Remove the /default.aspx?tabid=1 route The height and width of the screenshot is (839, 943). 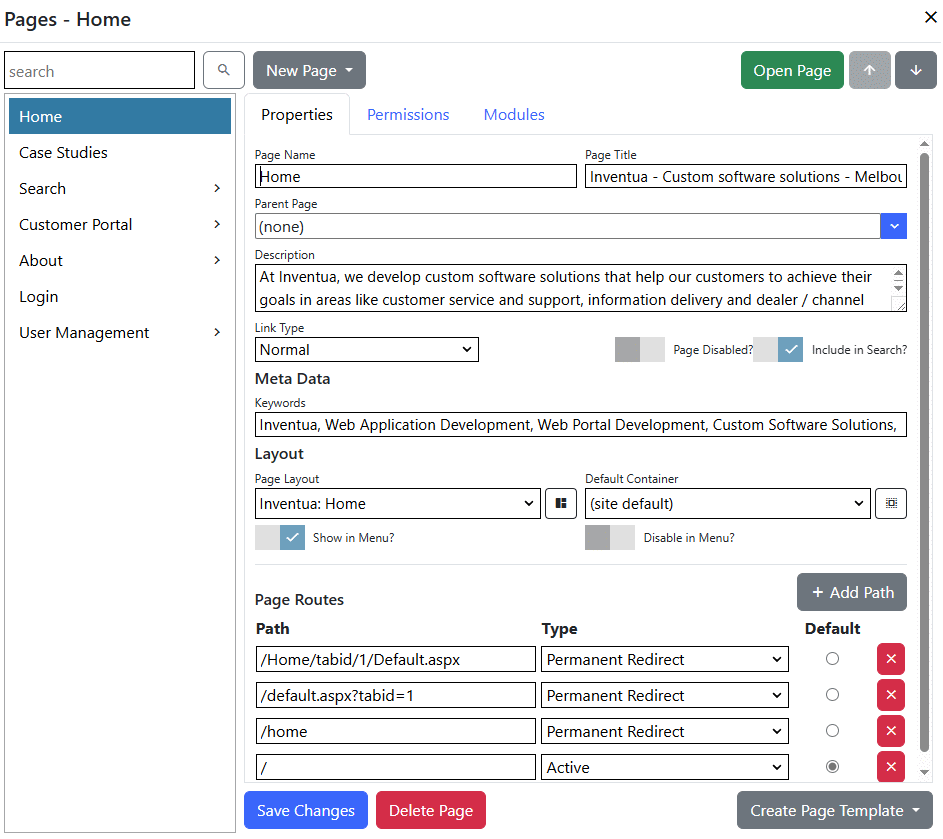(891, 695)
